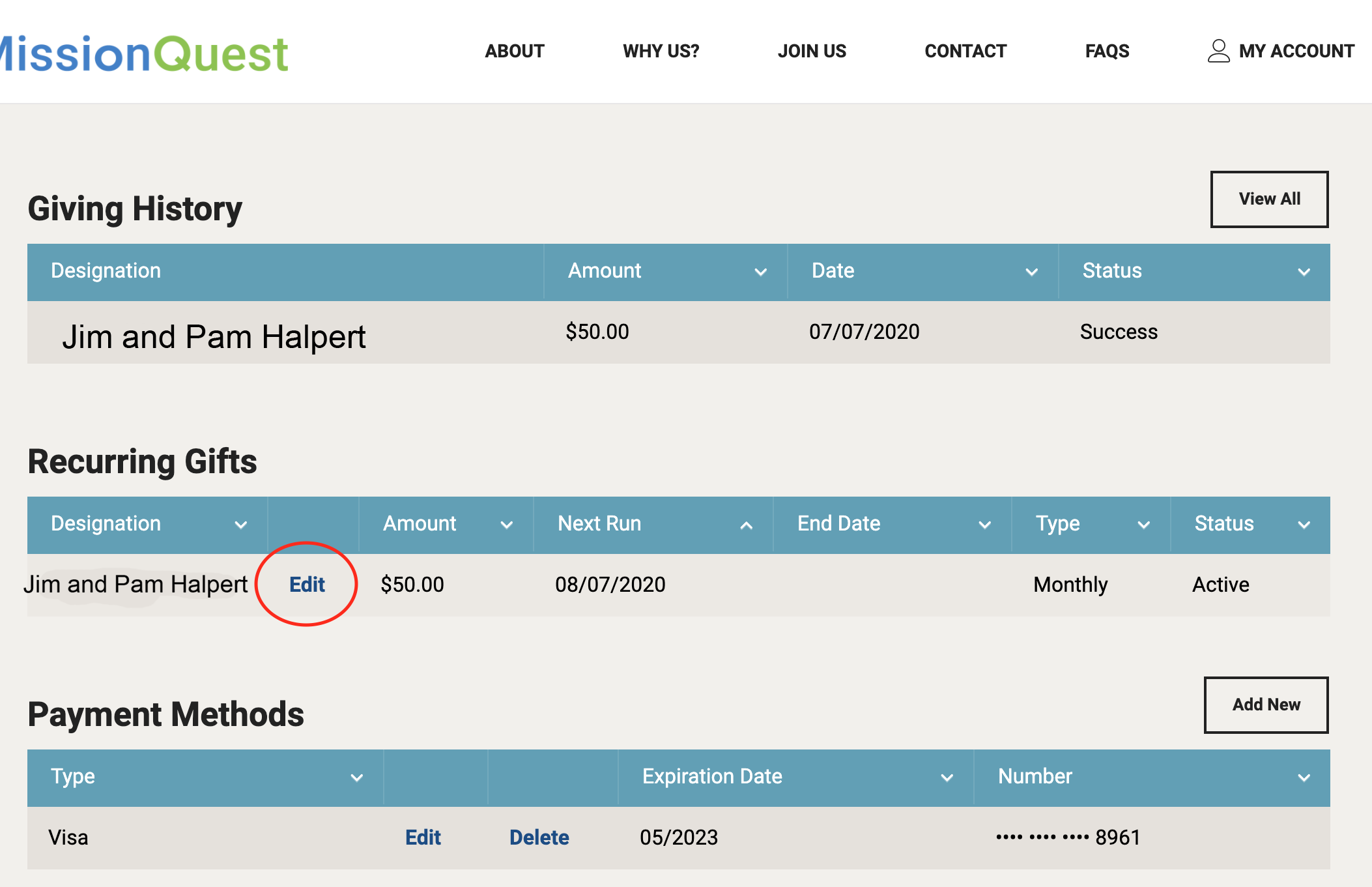Sort Giving History by Status chevron
This screenshot has height=887, width=1372.
(1304, 272)
